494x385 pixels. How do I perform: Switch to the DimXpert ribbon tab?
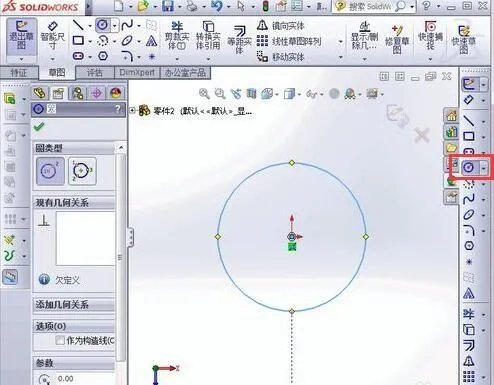[x=137, y=72]
